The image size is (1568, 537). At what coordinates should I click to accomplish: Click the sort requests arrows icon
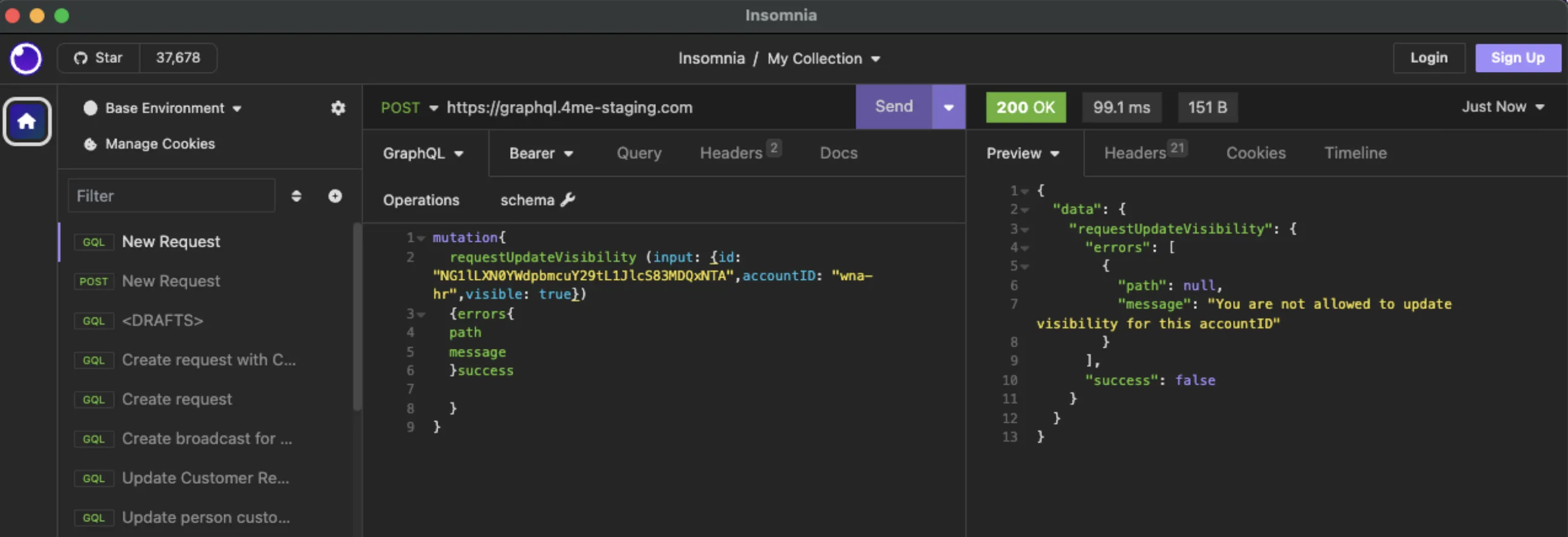coord(296,196)
